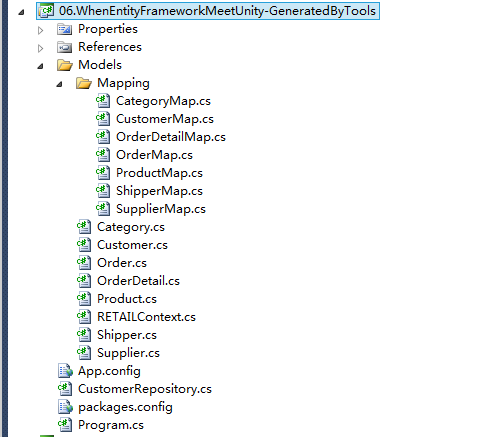Click the C# file icon beside RETAILContext.cs
The image size is (501, 437).
[x=84, y=317]
